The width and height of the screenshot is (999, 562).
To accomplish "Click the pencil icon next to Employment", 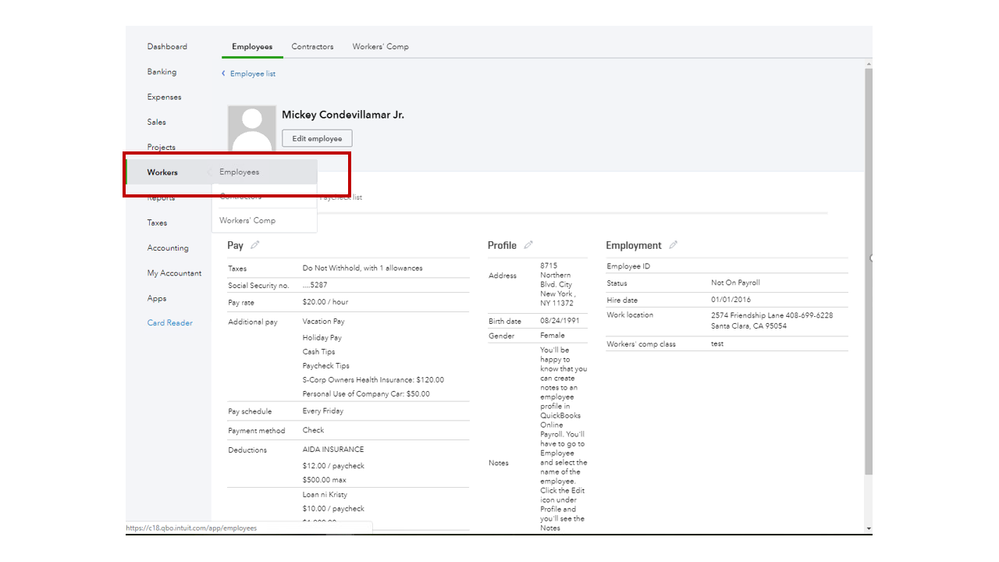I will click(673, 245).
